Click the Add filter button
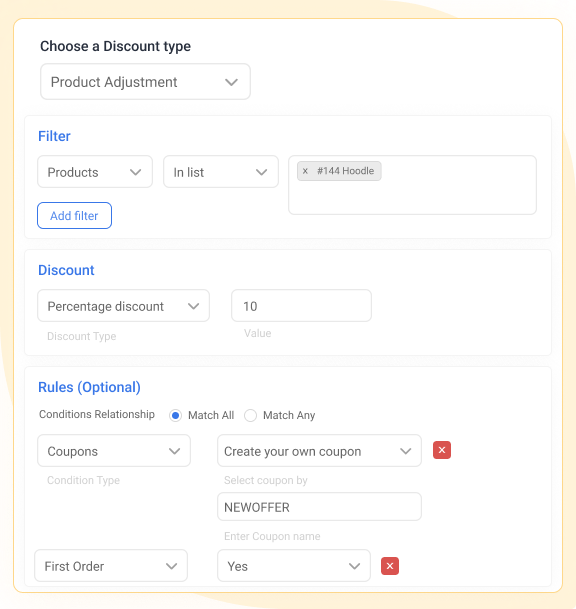The image size is (576, 609). click(x=75, y=216)
